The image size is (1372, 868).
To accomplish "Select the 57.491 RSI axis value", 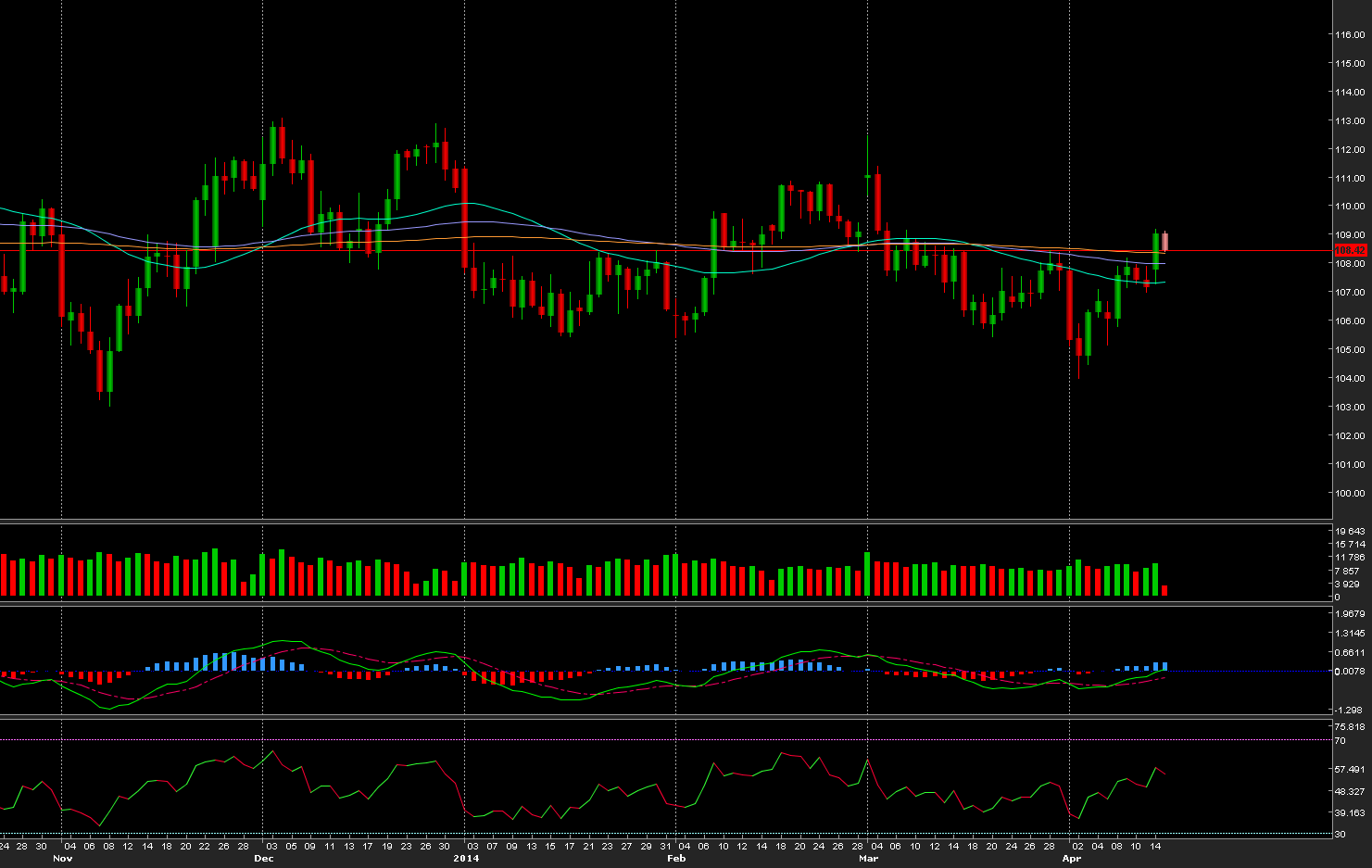I will coord(1350,769).
